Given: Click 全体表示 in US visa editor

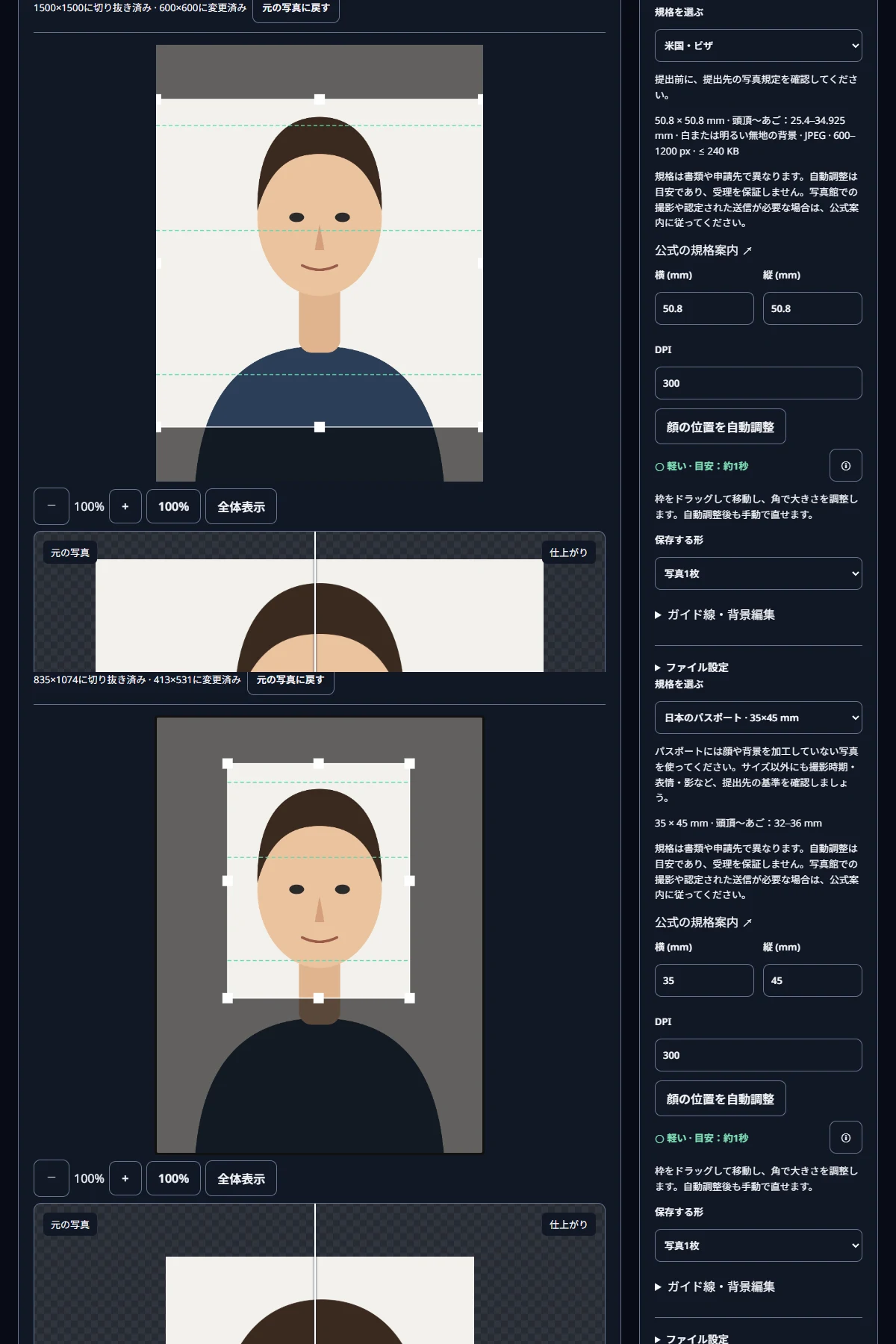Looking at the screenshot, I should tap(241, 506).
